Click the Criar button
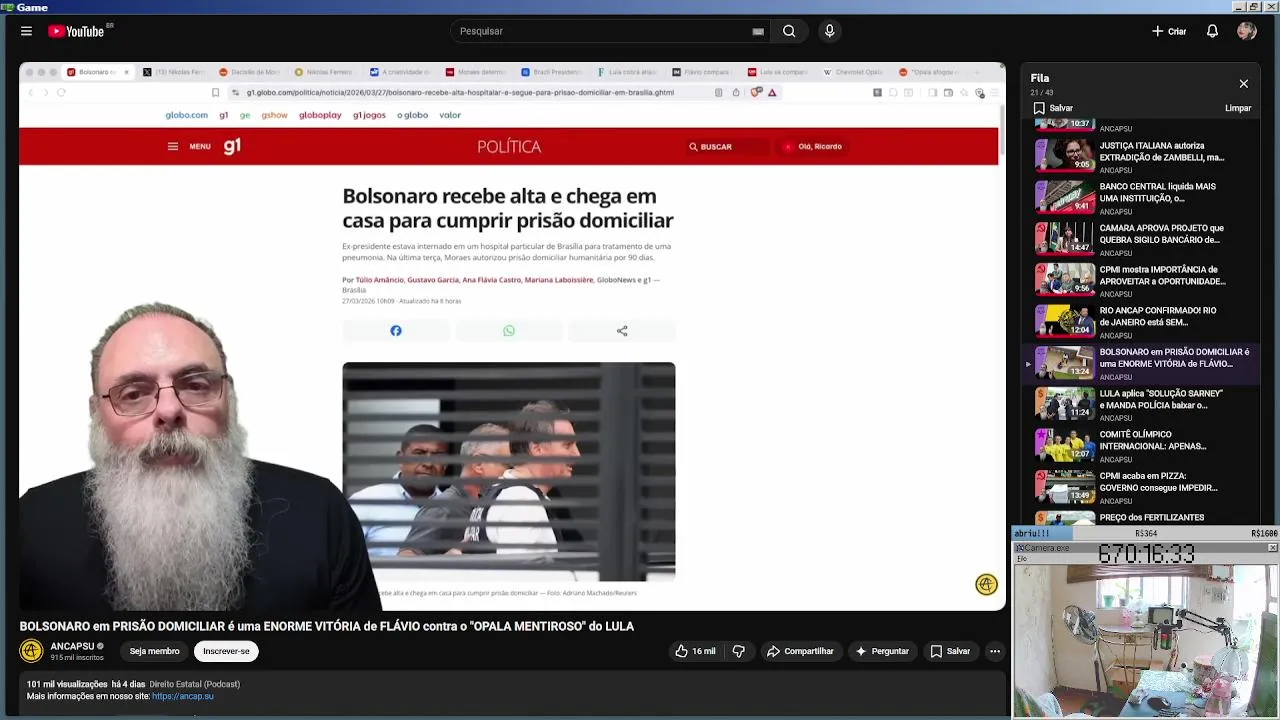The height and width of the screenshot is (720, 1280). click(1169, 31)
